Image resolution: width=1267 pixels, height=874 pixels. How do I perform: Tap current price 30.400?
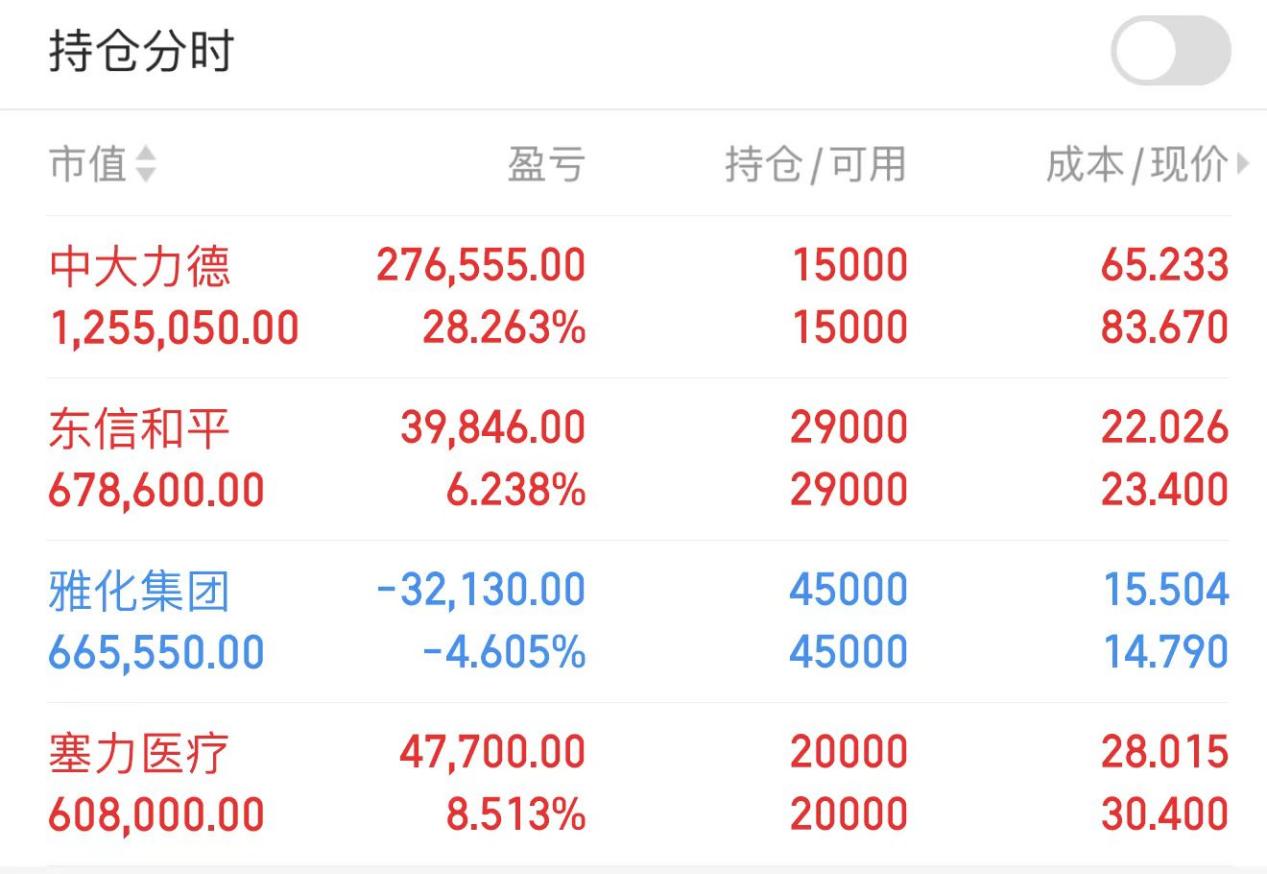[1164, 814]
